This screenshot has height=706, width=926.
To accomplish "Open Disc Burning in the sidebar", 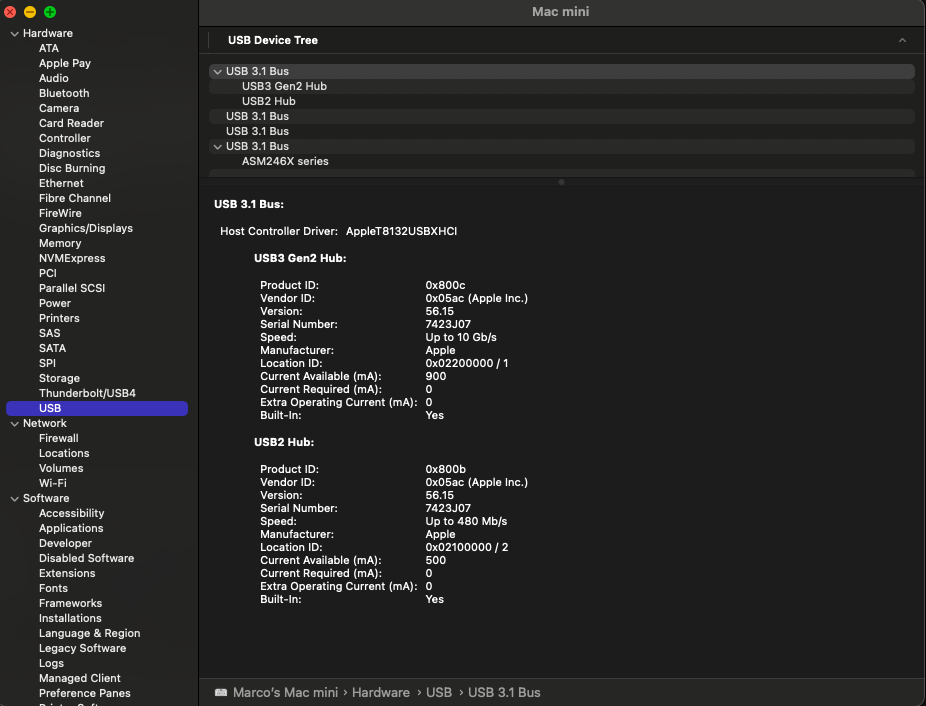I will click(72, 168).
